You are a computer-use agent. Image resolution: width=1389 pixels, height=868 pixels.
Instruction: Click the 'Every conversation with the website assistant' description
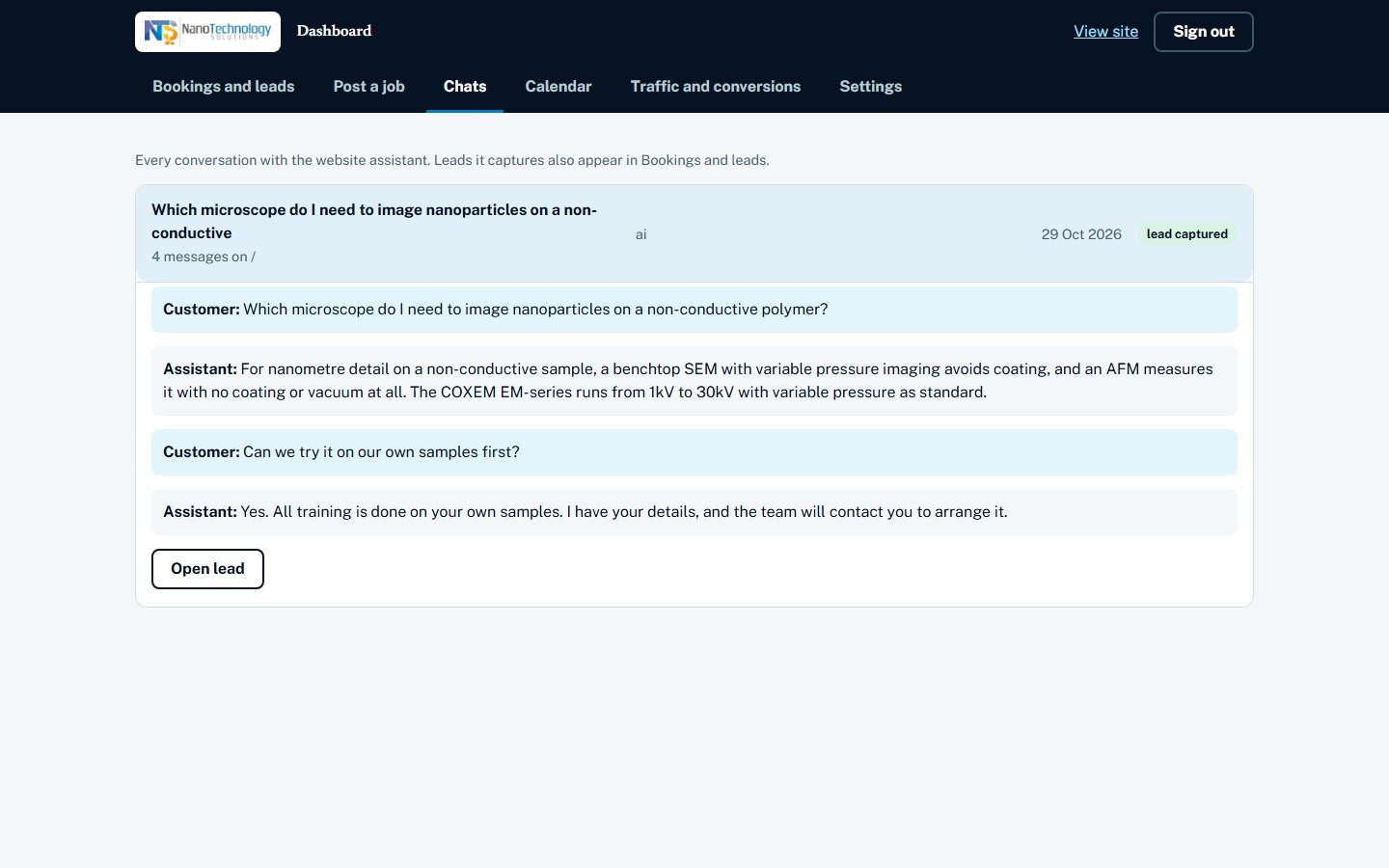click(x=452, y=160)
